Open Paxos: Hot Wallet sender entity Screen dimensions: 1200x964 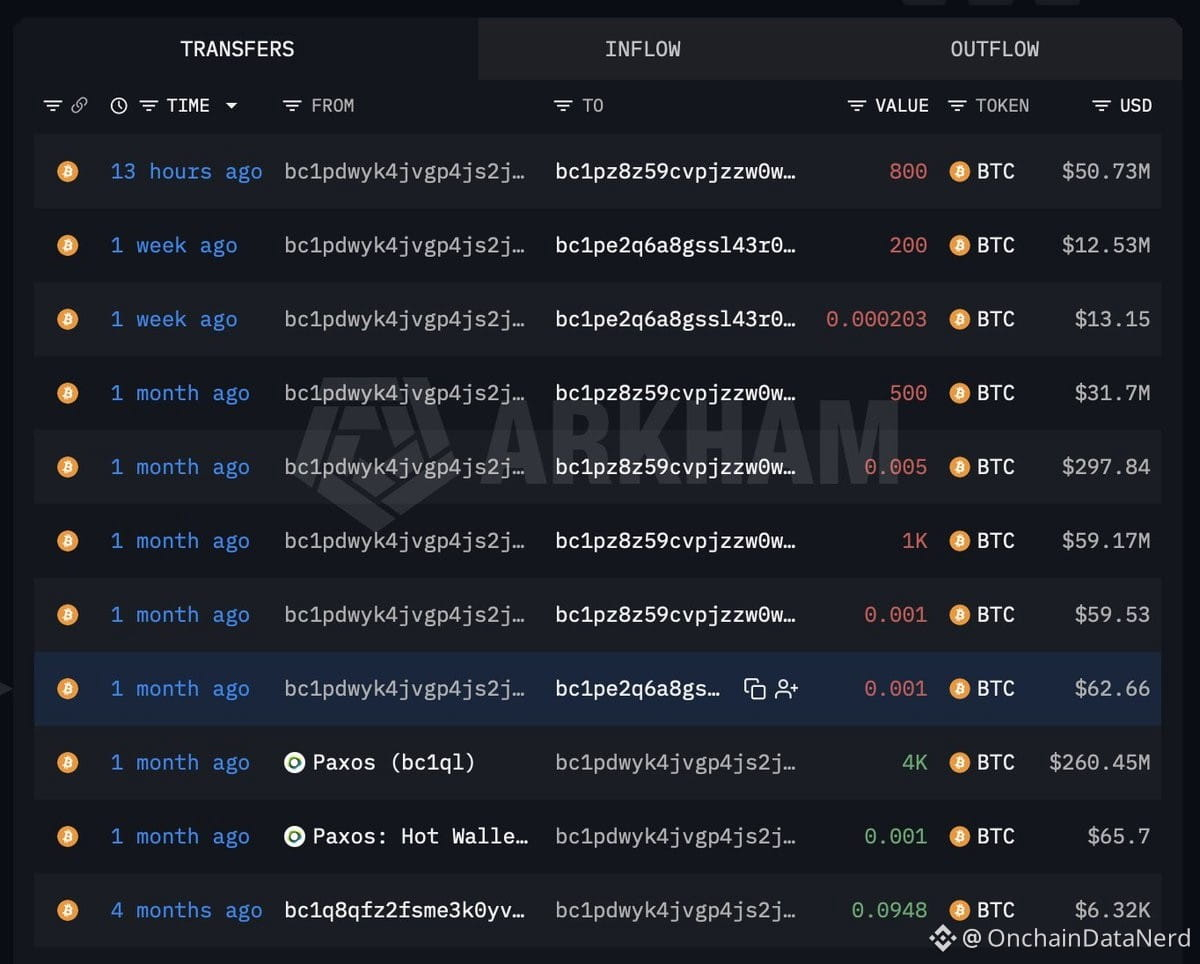click(420, 837)
